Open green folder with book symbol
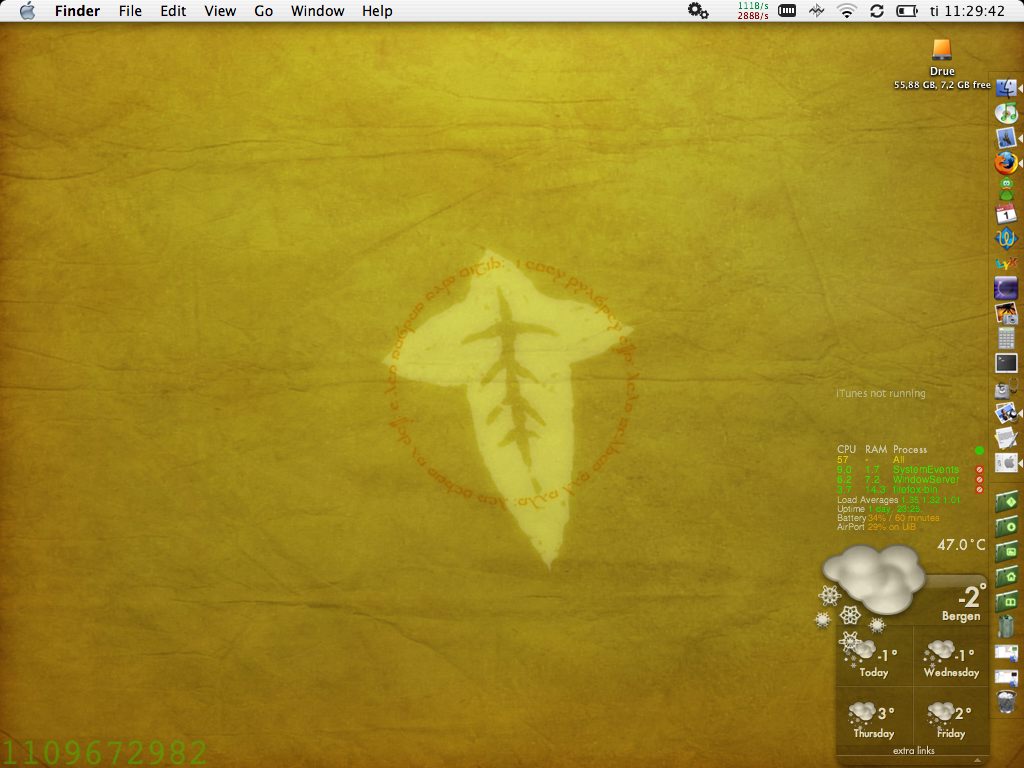This screenshot has width=1024, height=768. point(1006,601)
